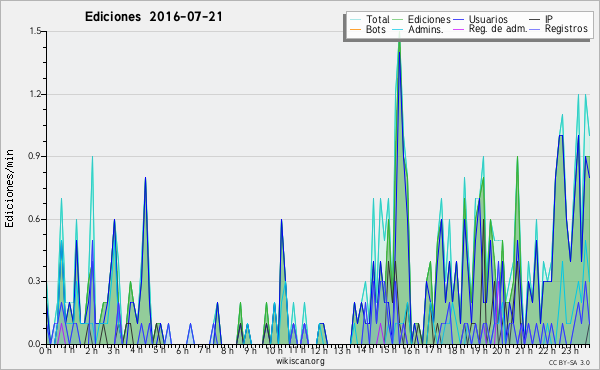Viewport: 600px width, 370px height.
Task: Click the 6 h tick label
Action: 182,350
